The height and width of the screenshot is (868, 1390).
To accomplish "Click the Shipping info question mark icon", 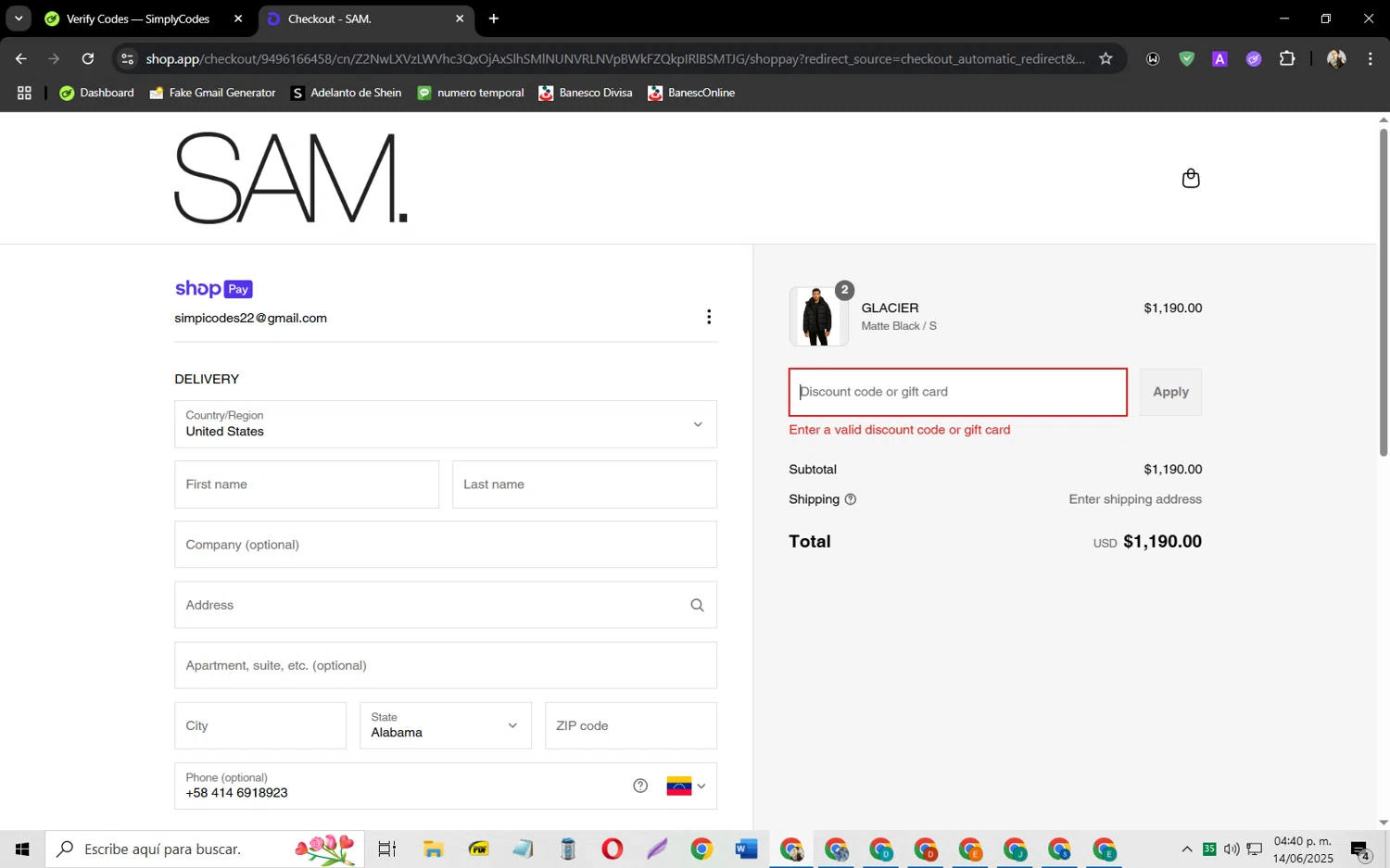I will coord(851,499).
